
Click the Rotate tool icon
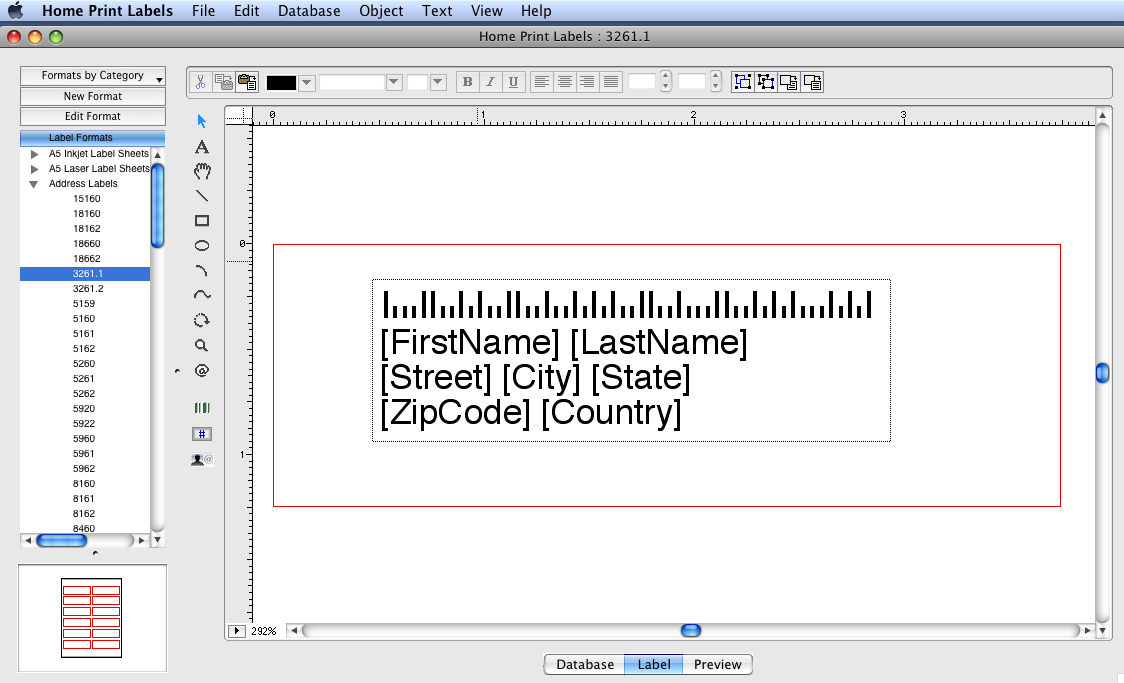pos(202,321)
